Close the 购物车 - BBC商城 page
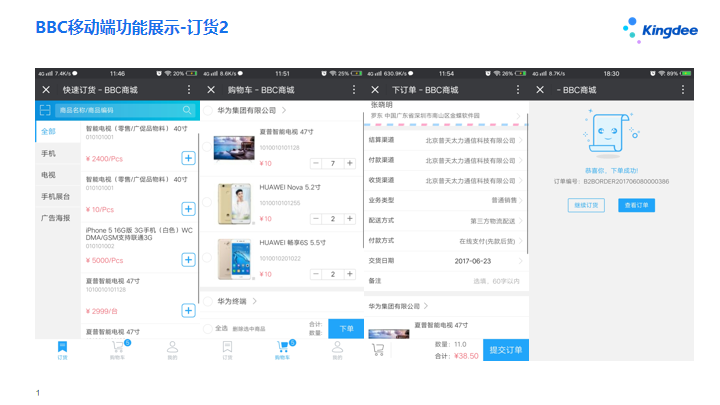This screenshot has width=720, height=405. click(x=211, y=90)
